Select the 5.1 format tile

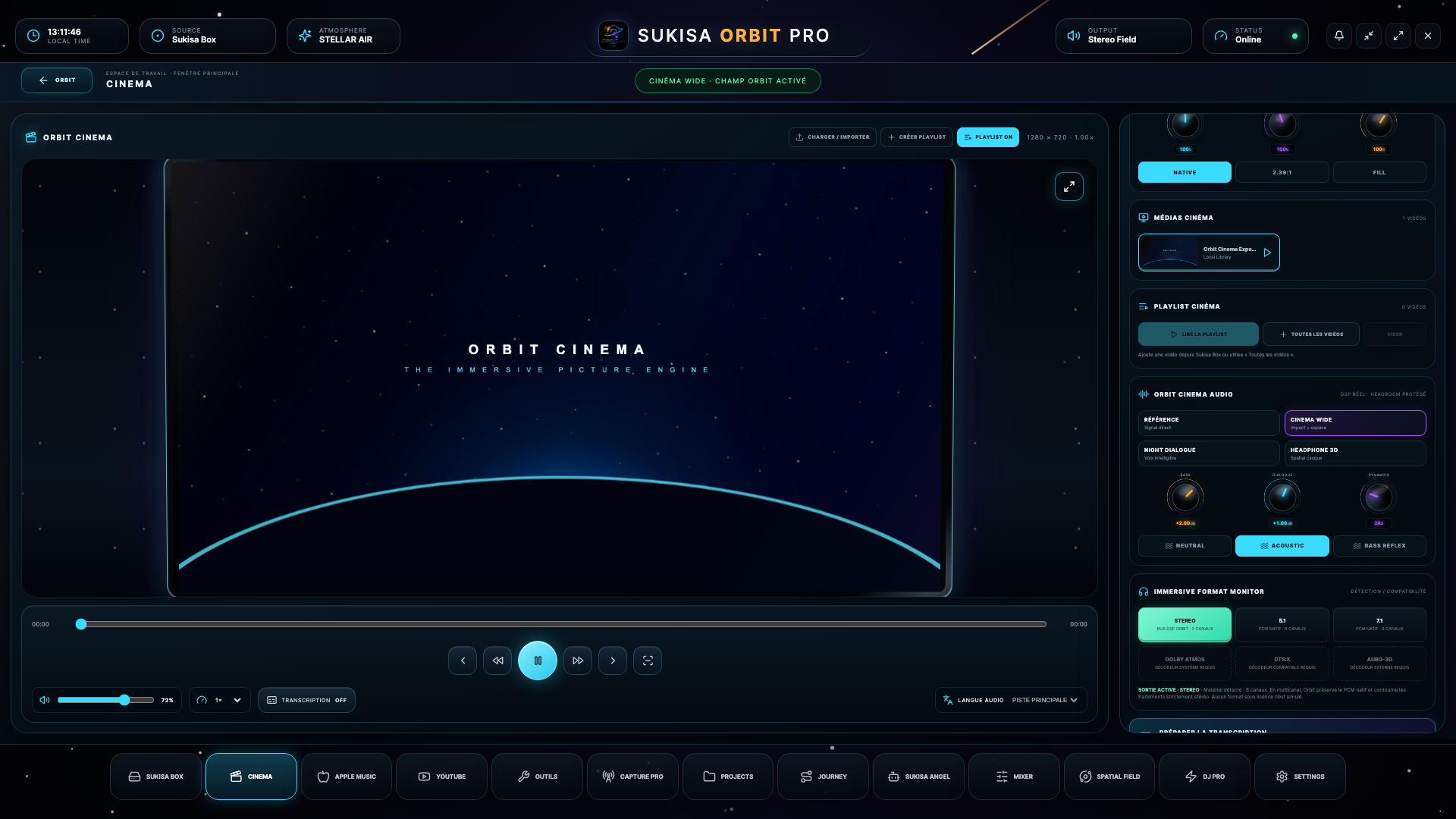(x=1282, y=625)
